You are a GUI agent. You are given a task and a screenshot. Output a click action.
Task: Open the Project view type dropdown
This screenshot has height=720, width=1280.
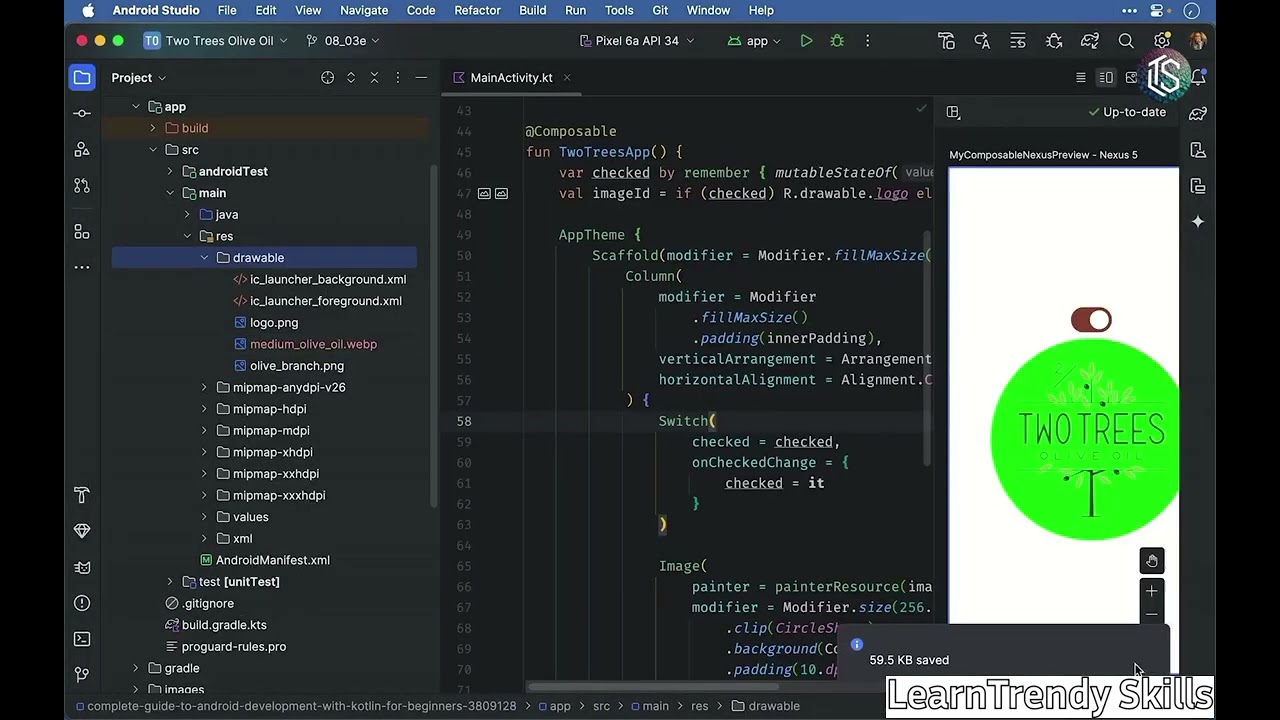(139, 77)
